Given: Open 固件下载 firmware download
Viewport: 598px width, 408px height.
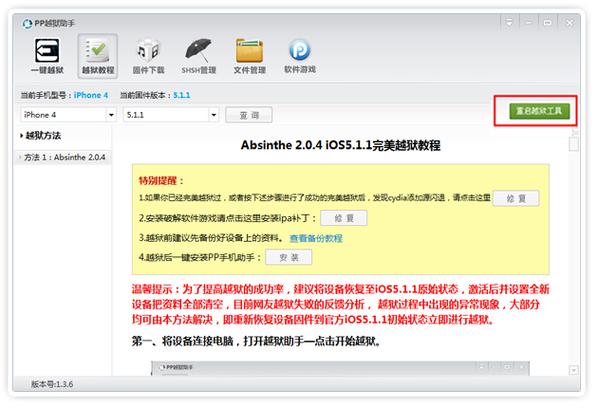Looking at the screenshot, I should coord(148,56).
